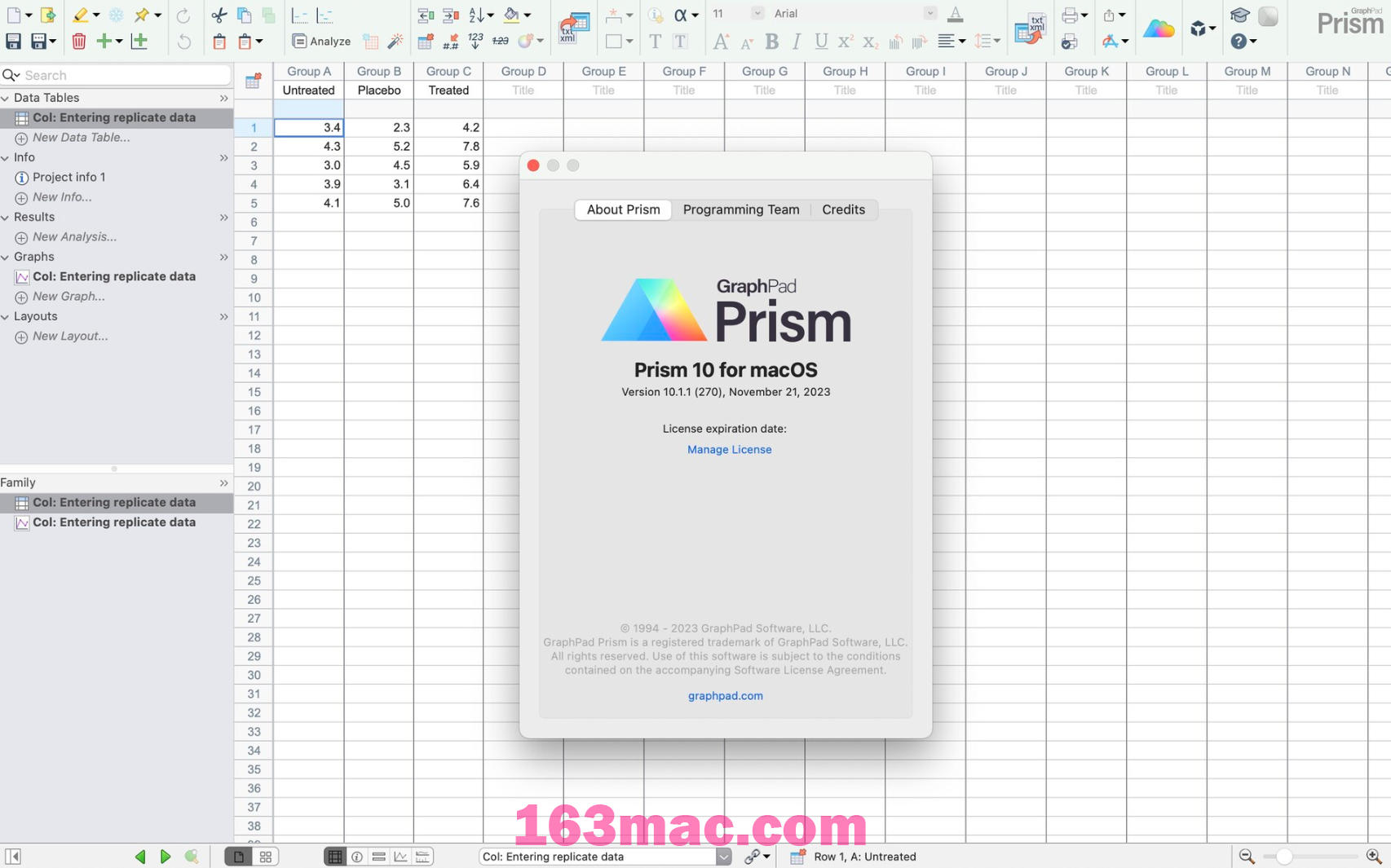Image resolution: width=1391 pixels, height=868 pixels.
Task: Click the Greek alpha symbol icon
Action: (680, 15)
